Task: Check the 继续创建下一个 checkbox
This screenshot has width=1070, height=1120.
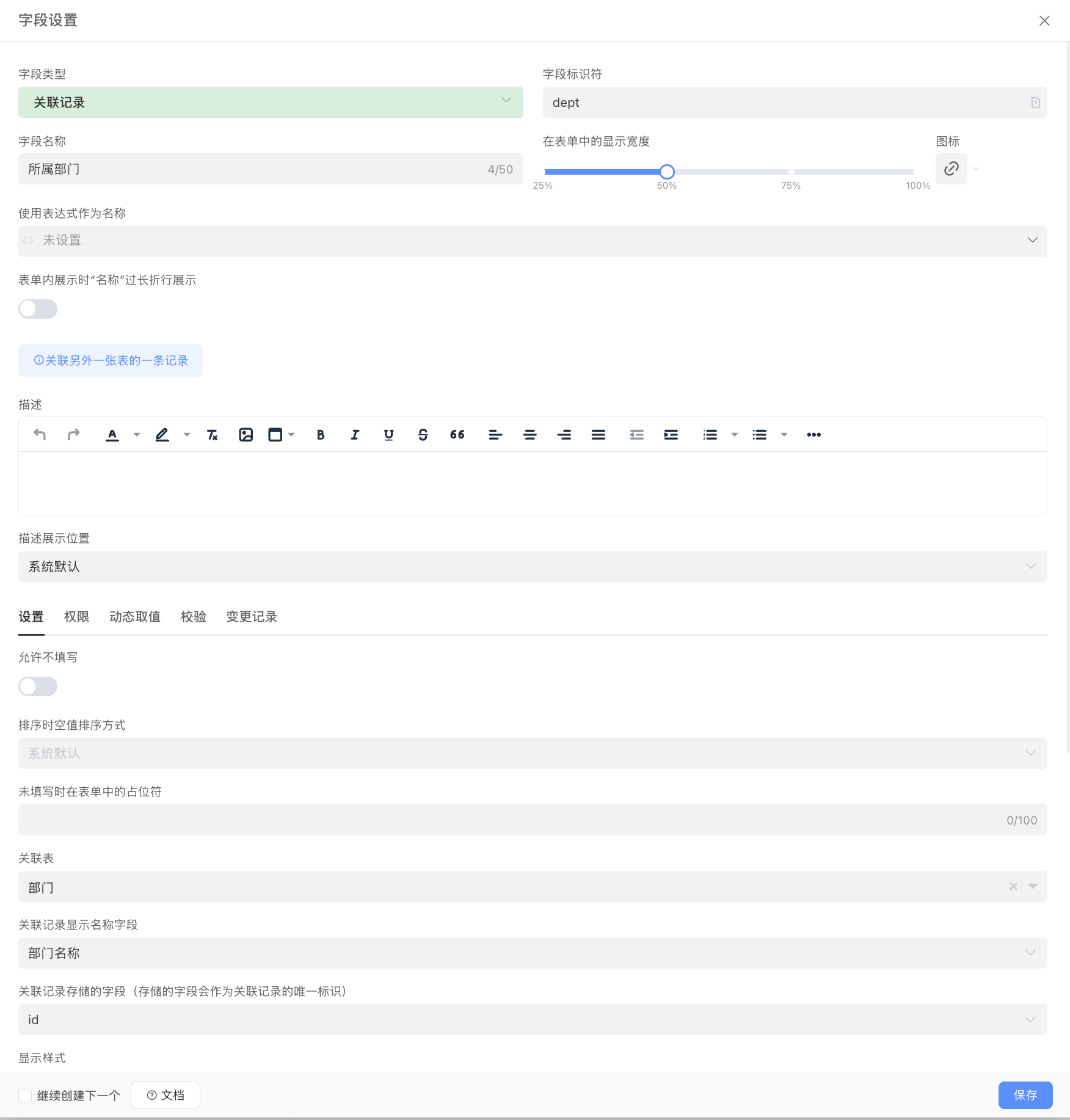Action: (24, 1095)
